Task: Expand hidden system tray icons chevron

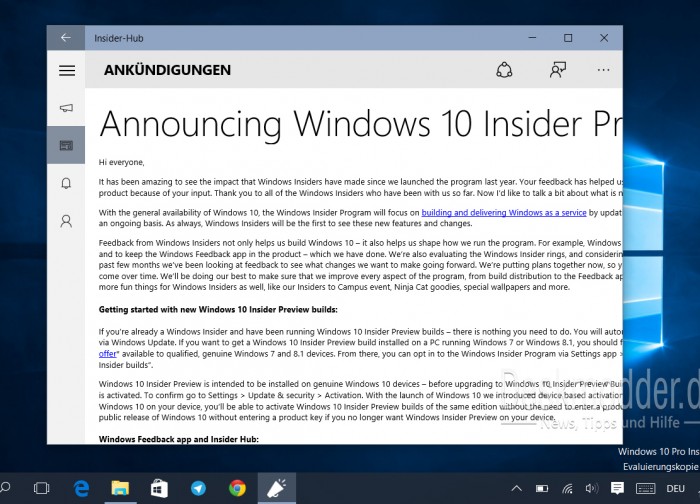Action: tap(517, 488)
